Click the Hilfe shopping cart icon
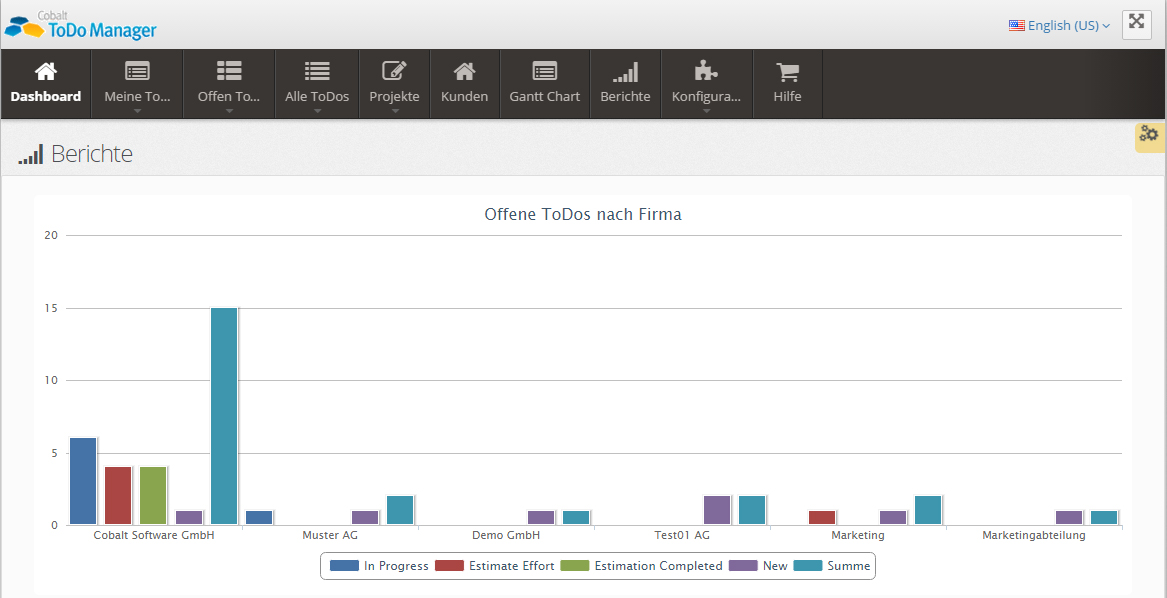Image resolution: width=1167 pixels, height=598 pixels. tap(787, 72)
